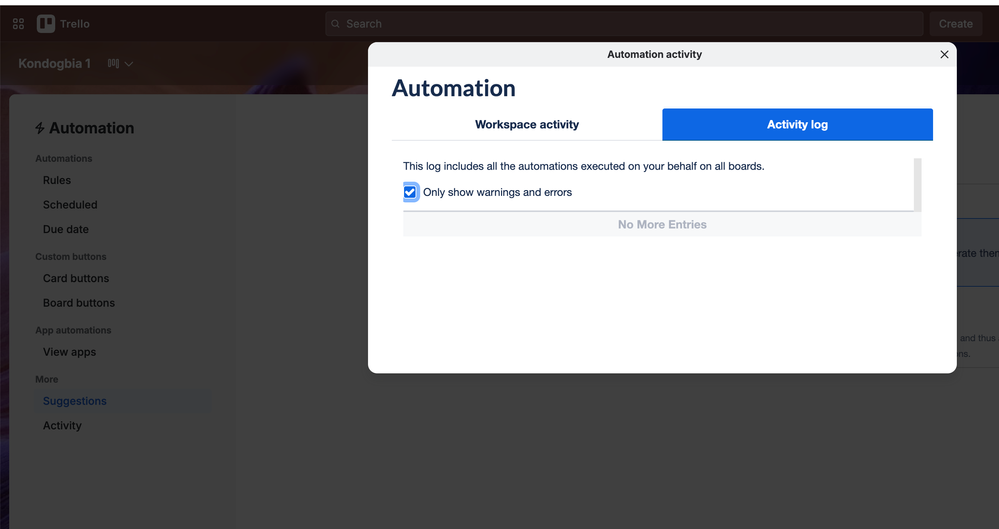Expand the board view chevron

129,64
